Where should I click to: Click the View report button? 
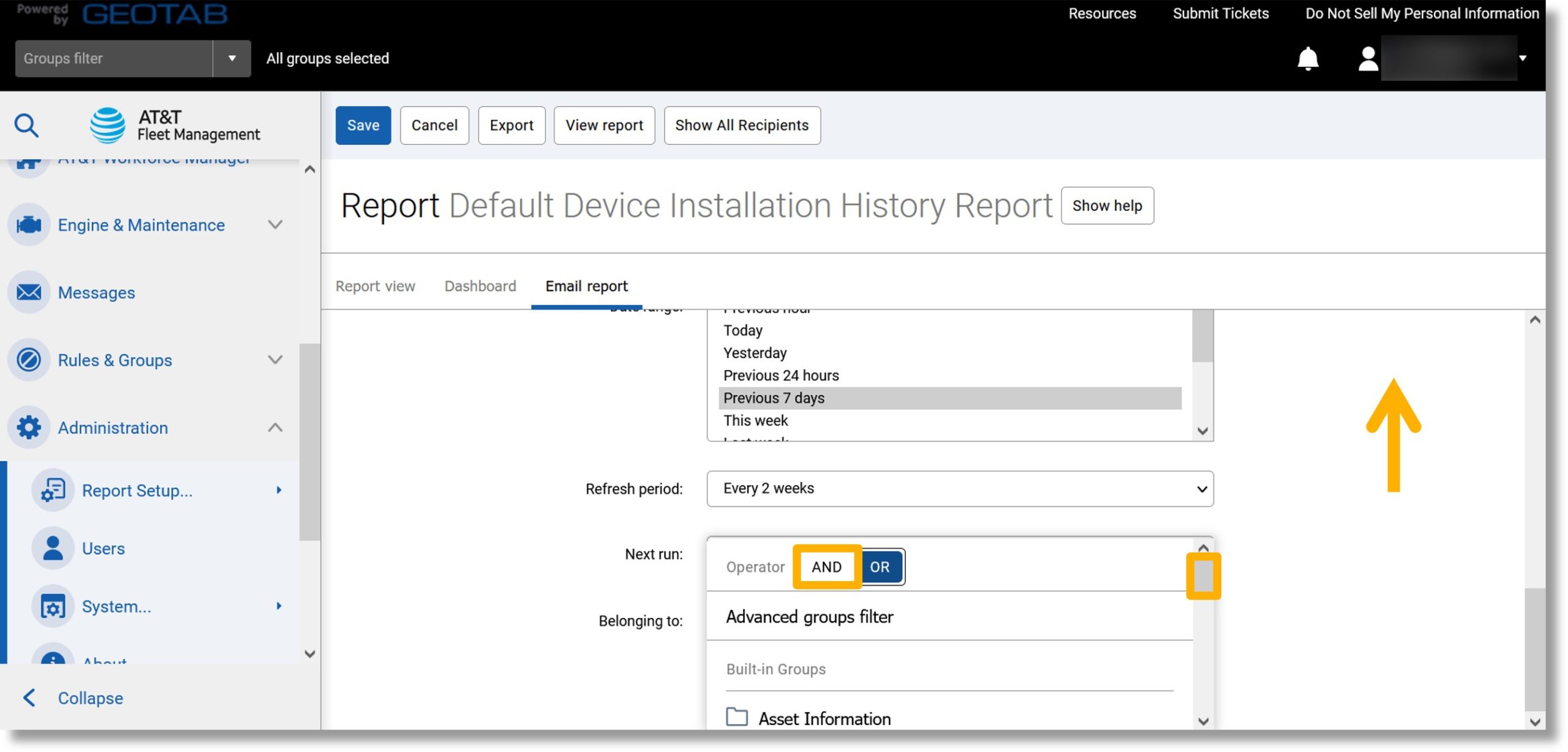tap(604, 125)
